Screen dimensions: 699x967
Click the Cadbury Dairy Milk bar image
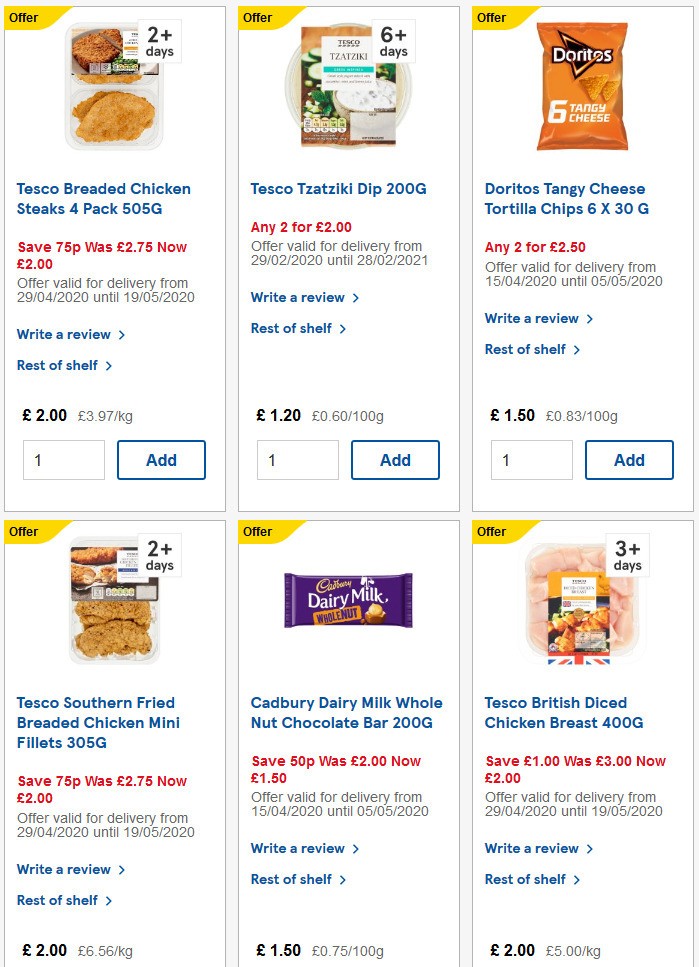[347, 599]
